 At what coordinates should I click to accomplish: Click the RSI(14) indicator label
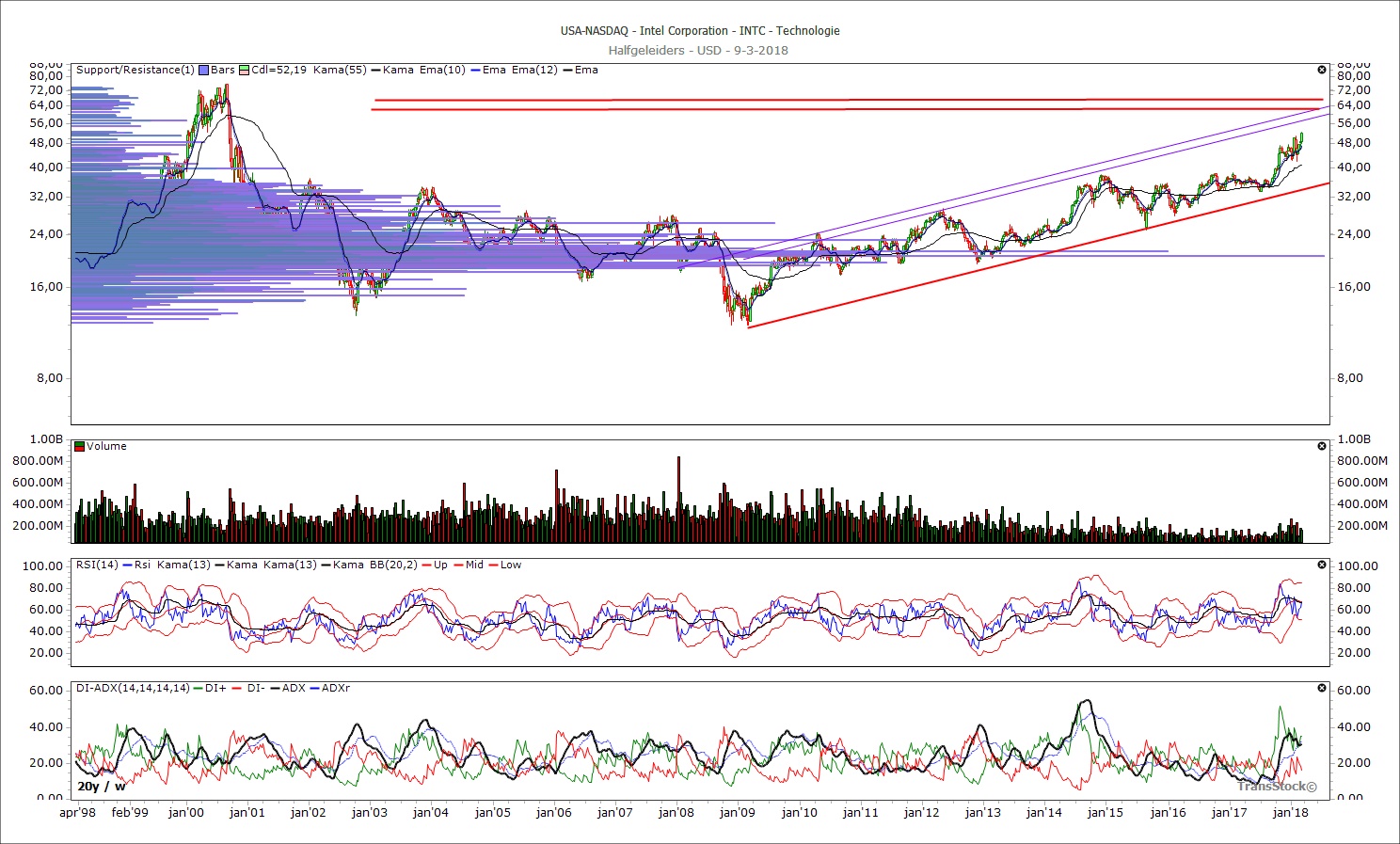pos(97,565)
